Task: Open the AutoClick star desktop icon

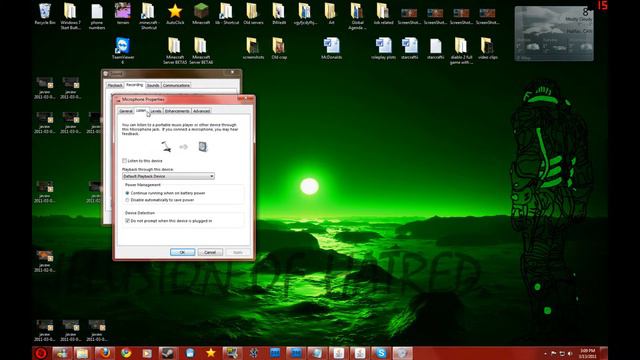Action: click(x=175, y=14)
